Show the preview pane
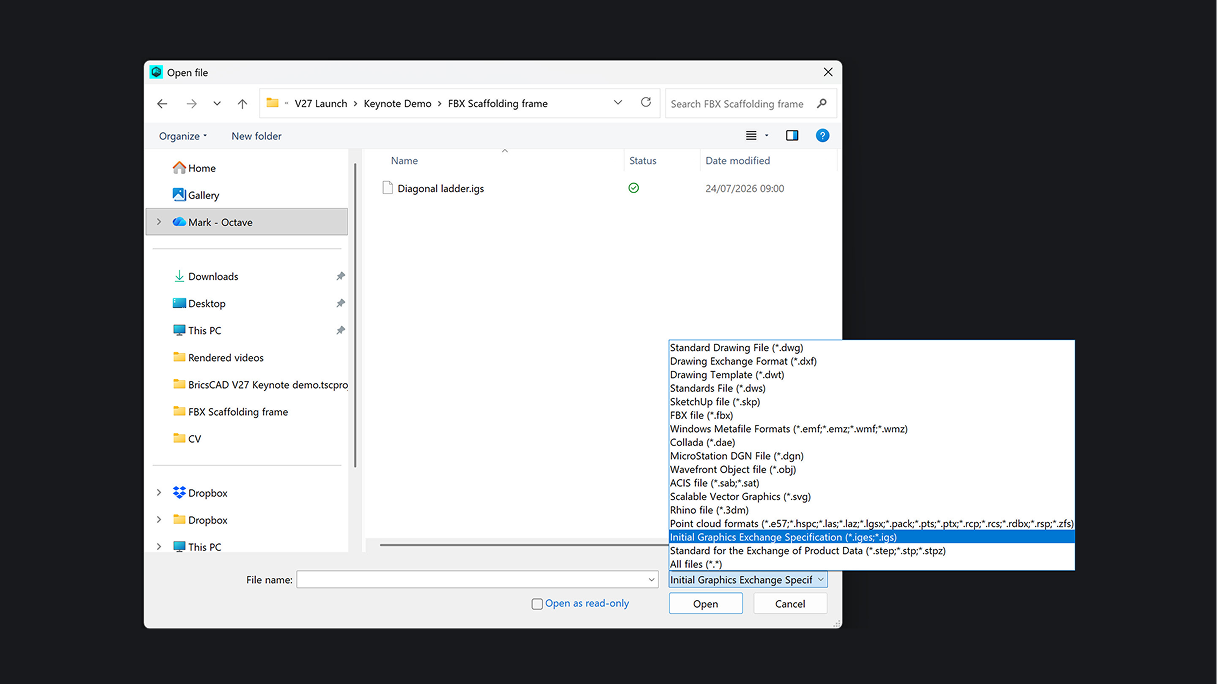 (x=792, y=135)
